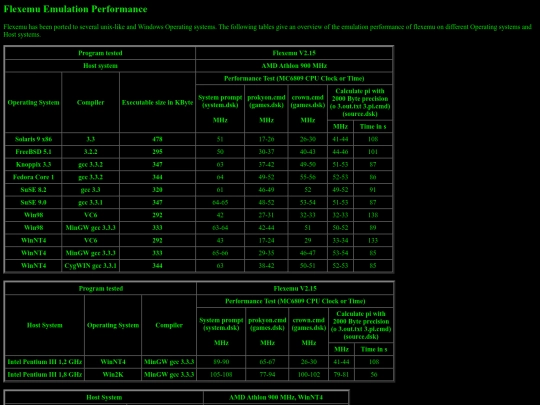540x405 pixels.
Task: Click the 77-94 prokyon.cmd value
Action: coord(267,375)
